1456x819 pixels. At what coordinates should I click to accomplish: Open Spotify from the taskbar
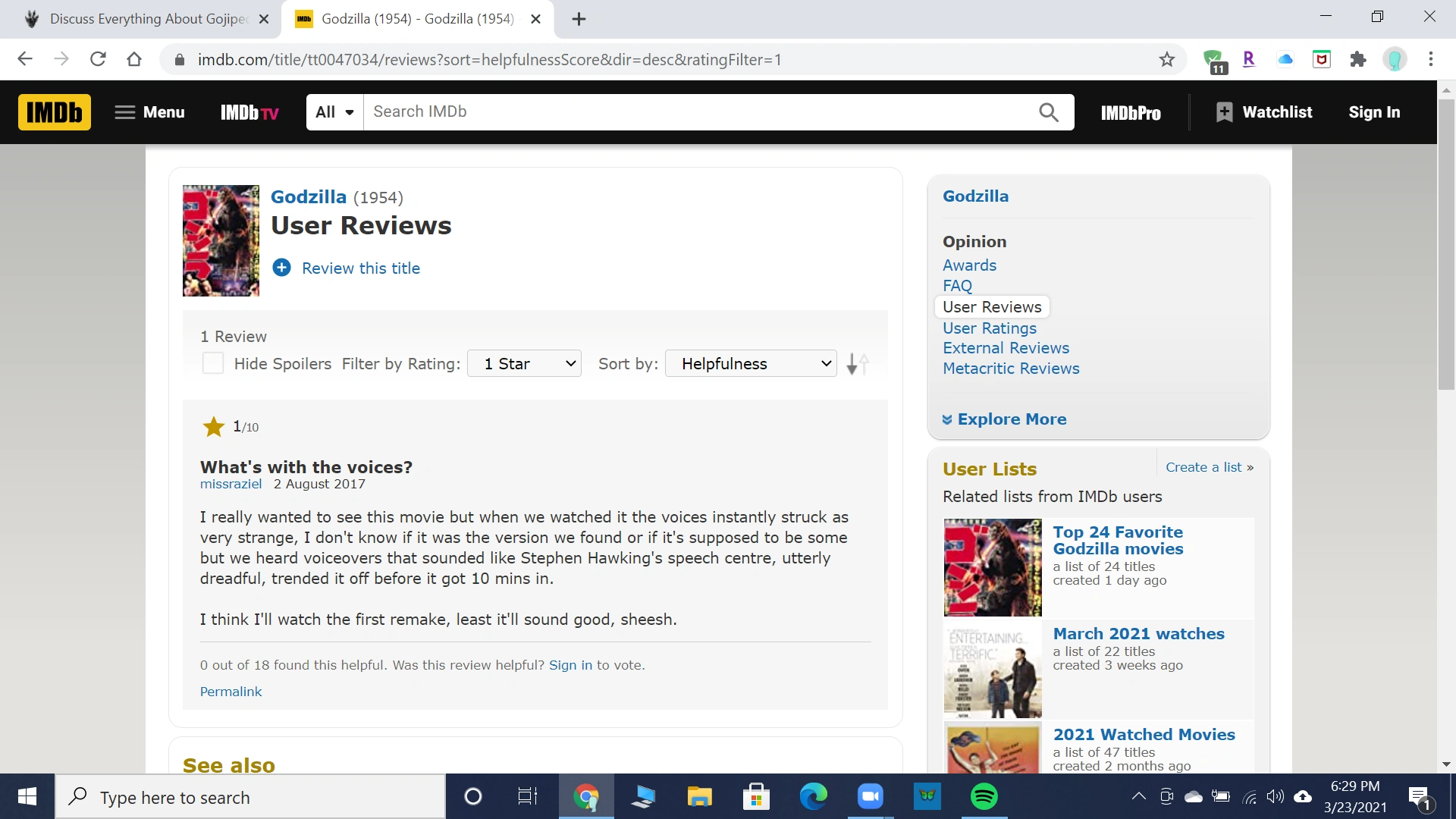(984, 797)
